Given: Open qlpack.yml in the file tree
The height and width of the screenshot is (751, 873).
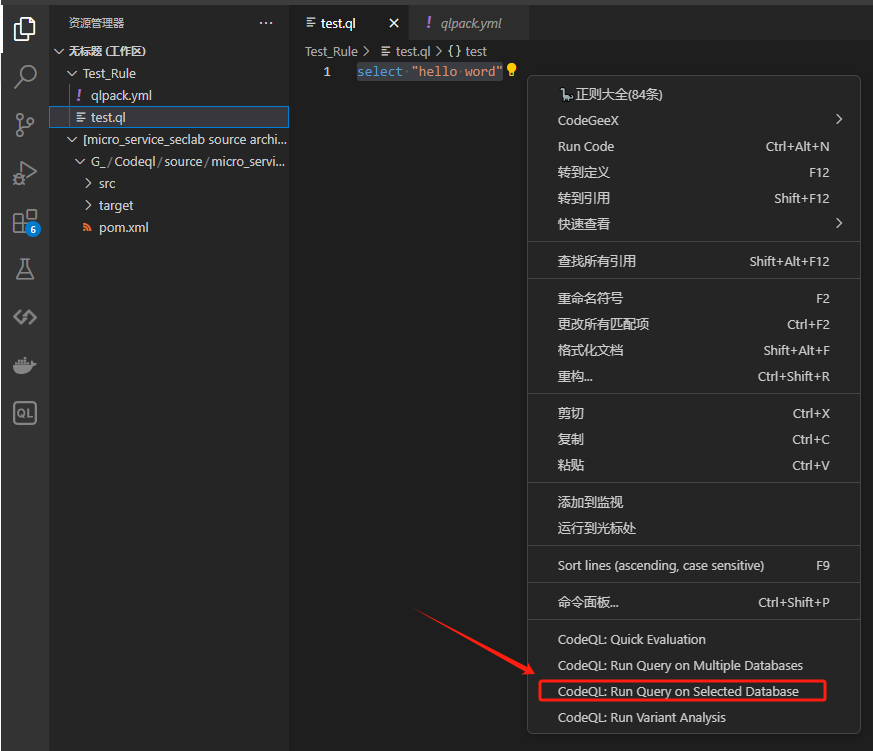Looking at the screenshot, I should click(x=169, y=95).
